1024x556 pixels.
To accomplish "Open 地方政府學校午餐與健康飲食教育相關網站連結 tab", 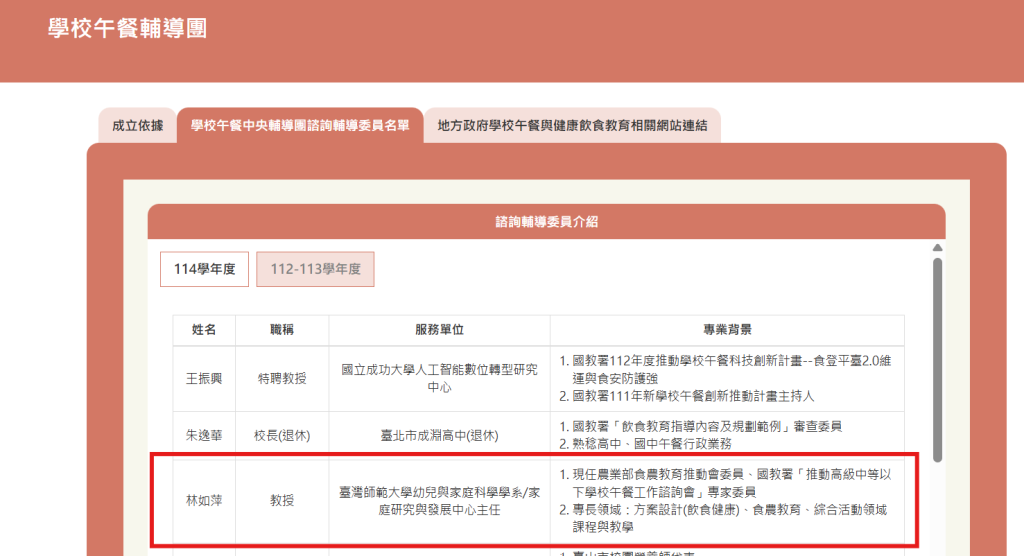I will [572, 126].
